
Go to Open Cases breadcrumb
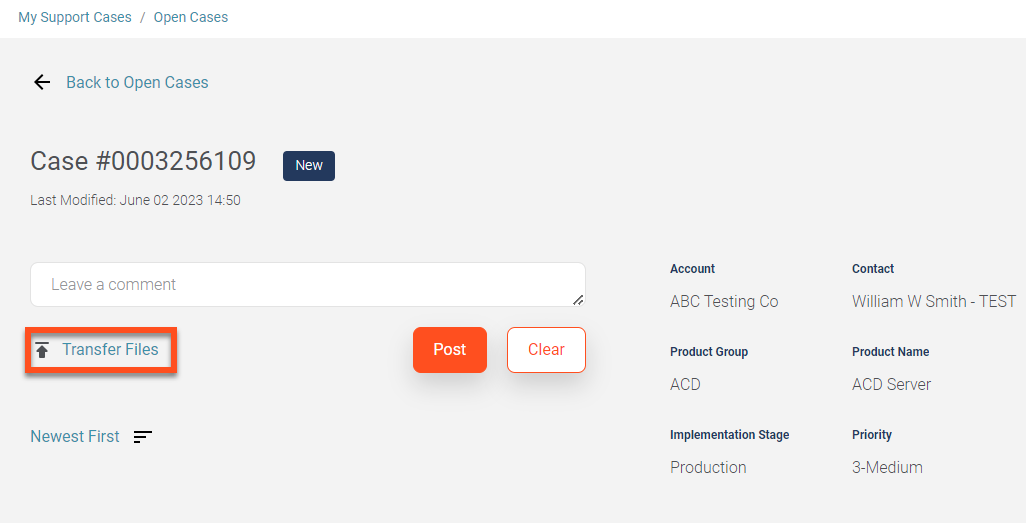pyautogui.click(x=191, y=17)
